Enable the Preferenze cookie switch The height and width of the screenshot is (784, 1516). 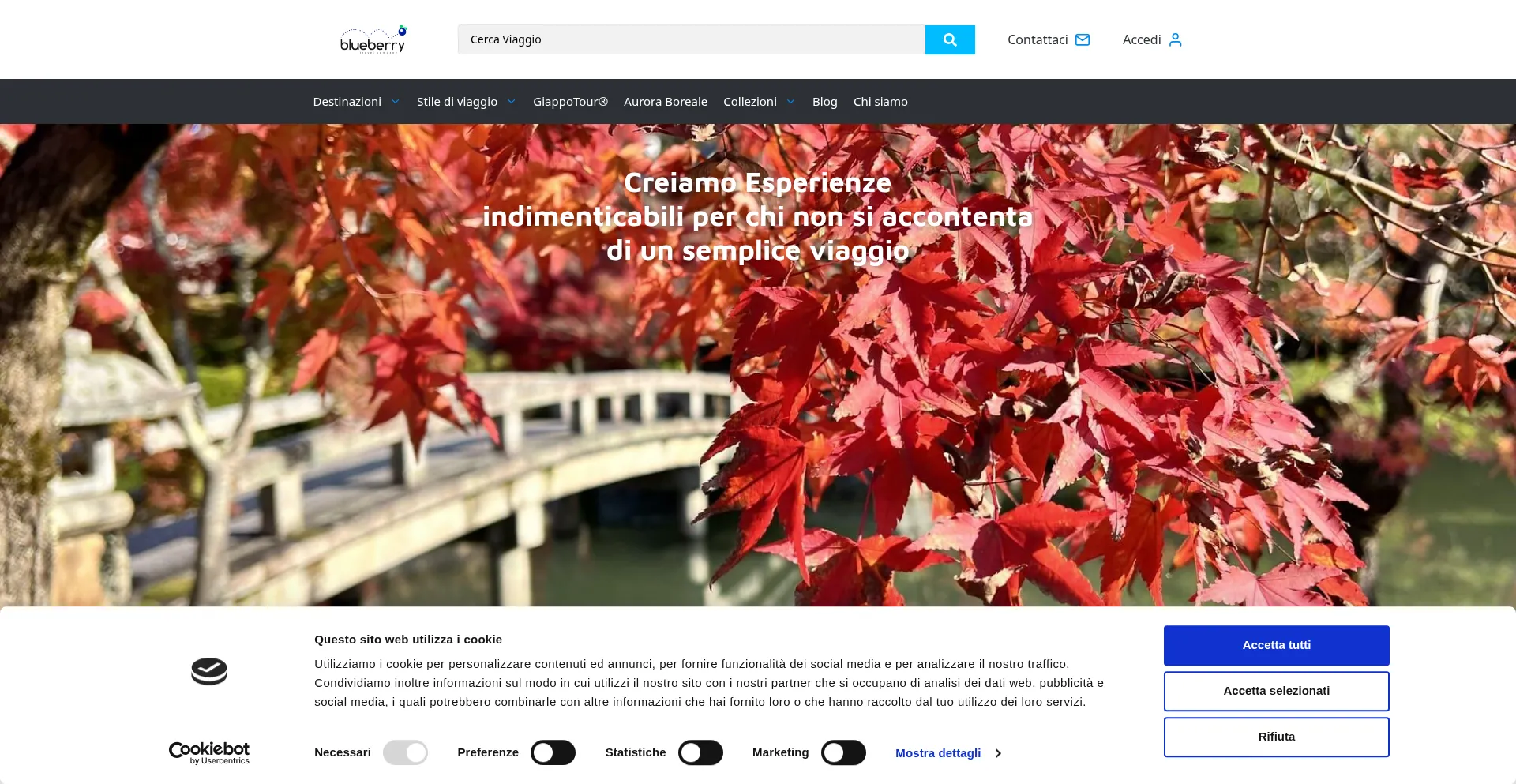click(553, 752)
